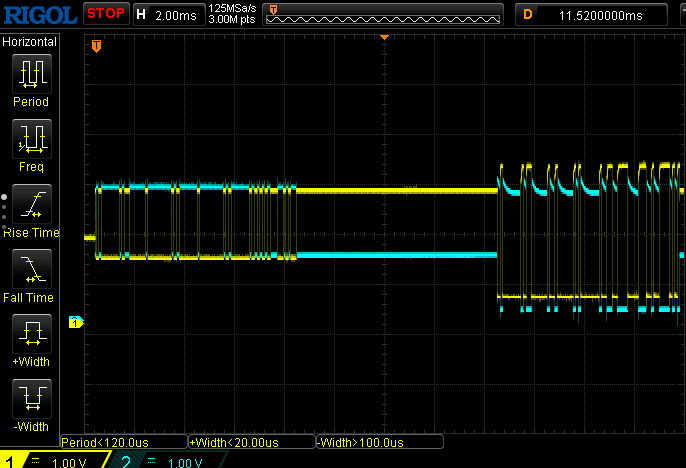686x468 pixels.
Task: Choose the Rise Time measurement
Action: point(30,203)
